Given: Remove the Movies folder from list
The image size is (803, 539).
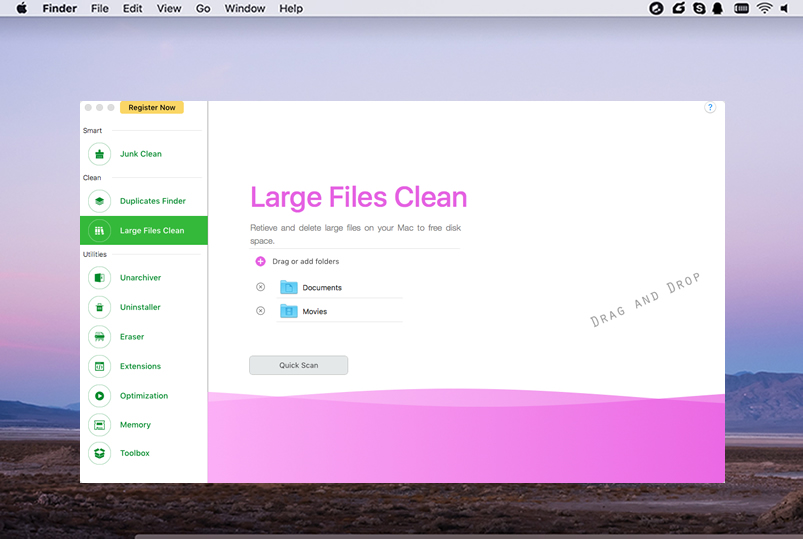Looking at the screenshot, I should coord(260,311).
